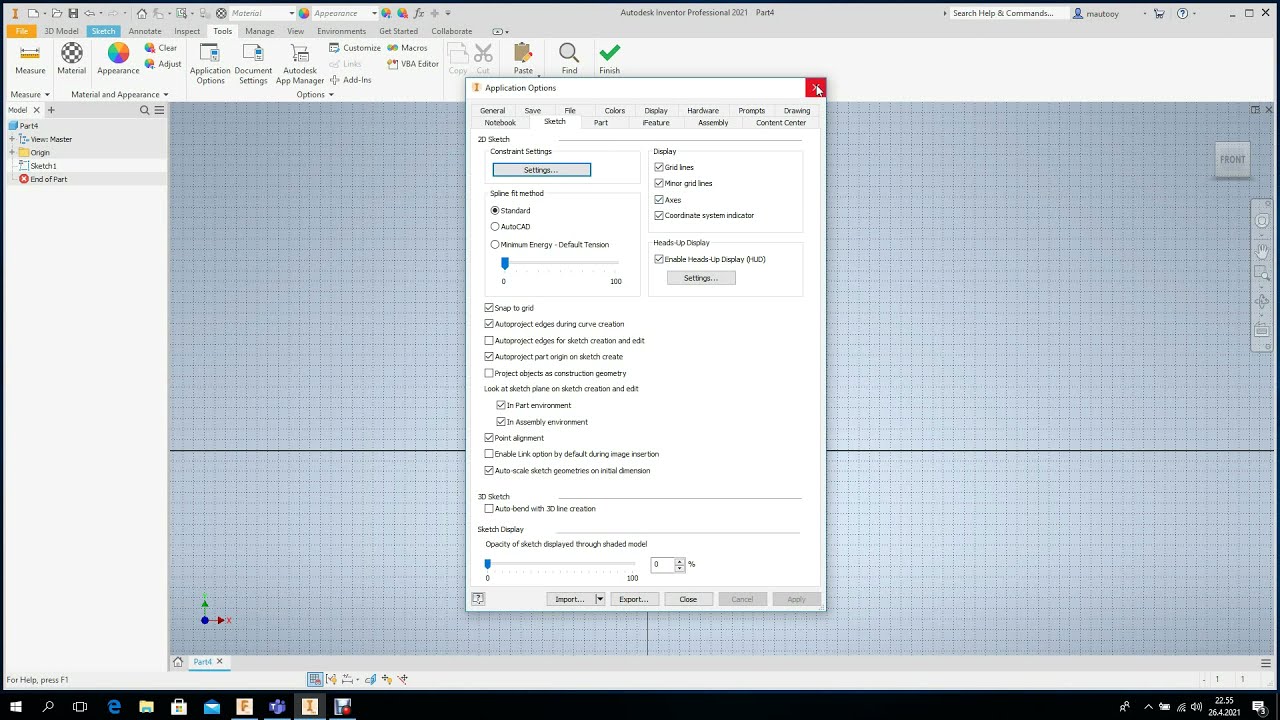This screenshot has height=720, width=1280.
Task: Click Adjust appearance in the ribbon
Action: tap(163, 64)
